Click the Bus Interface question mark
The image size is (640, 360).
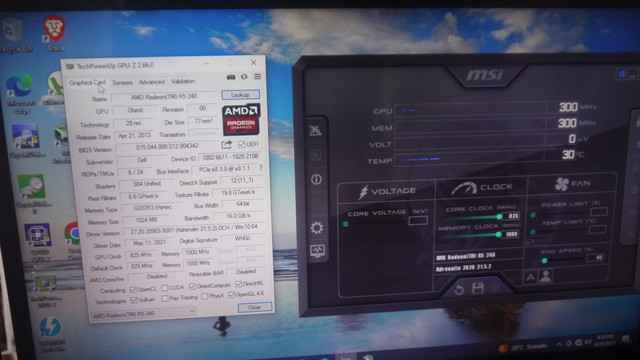(x=261, y=168)
